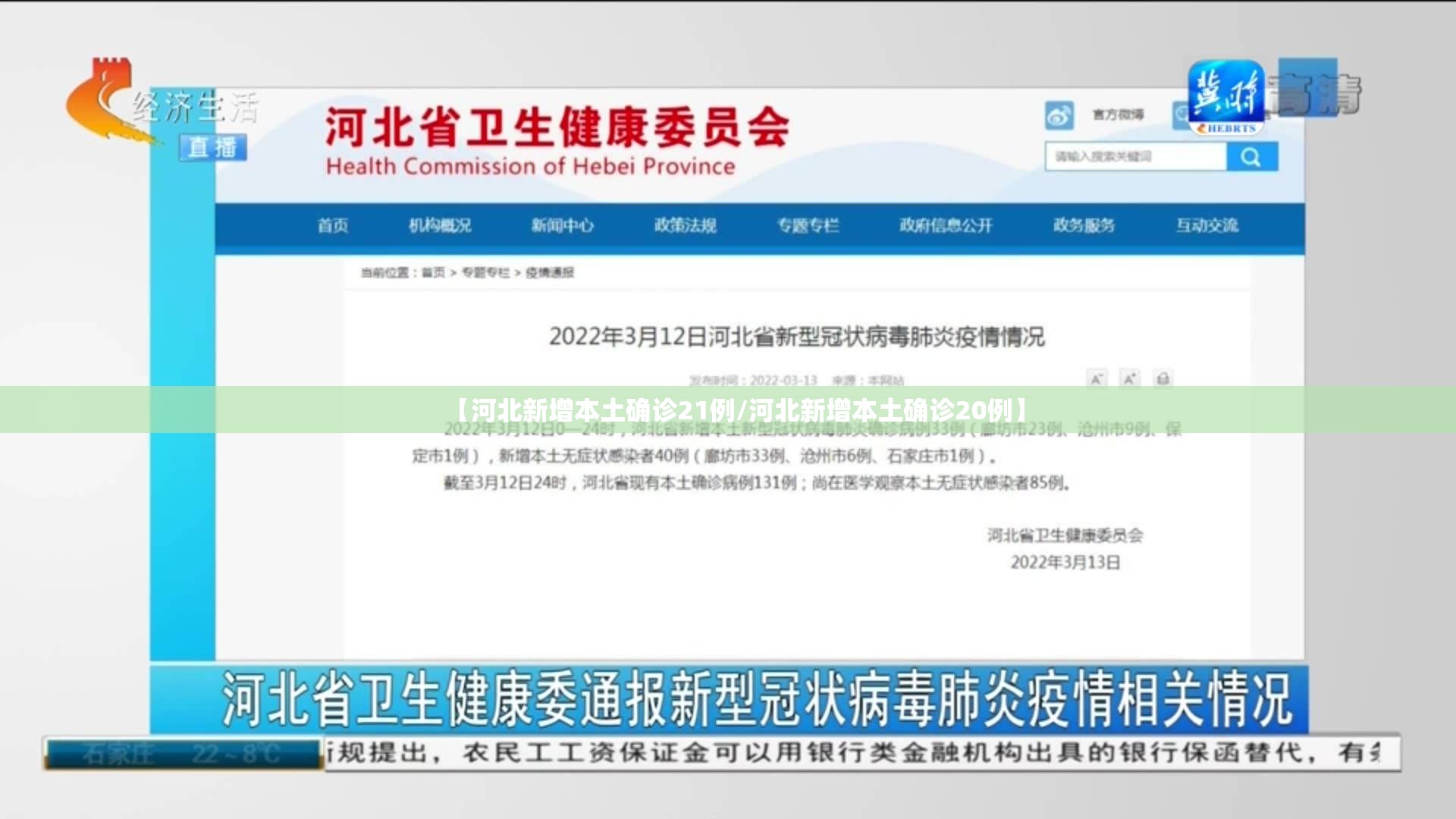Click the line containing 新增本土无症状感染者40例
Screen dimensions: 1456x819
coord(704,457)
